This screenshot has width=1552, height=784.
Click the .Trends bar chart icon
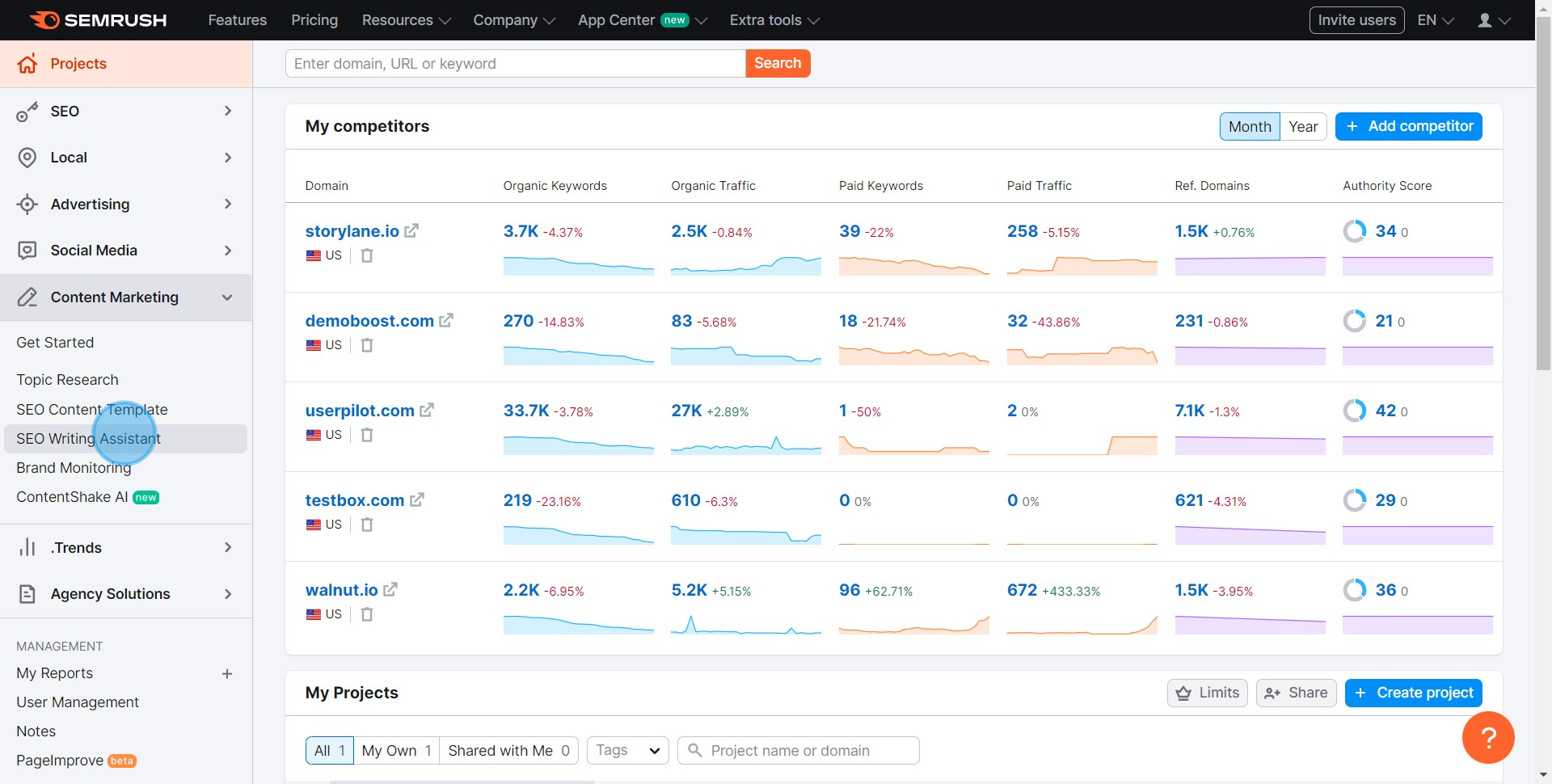[x=27, y=548]
